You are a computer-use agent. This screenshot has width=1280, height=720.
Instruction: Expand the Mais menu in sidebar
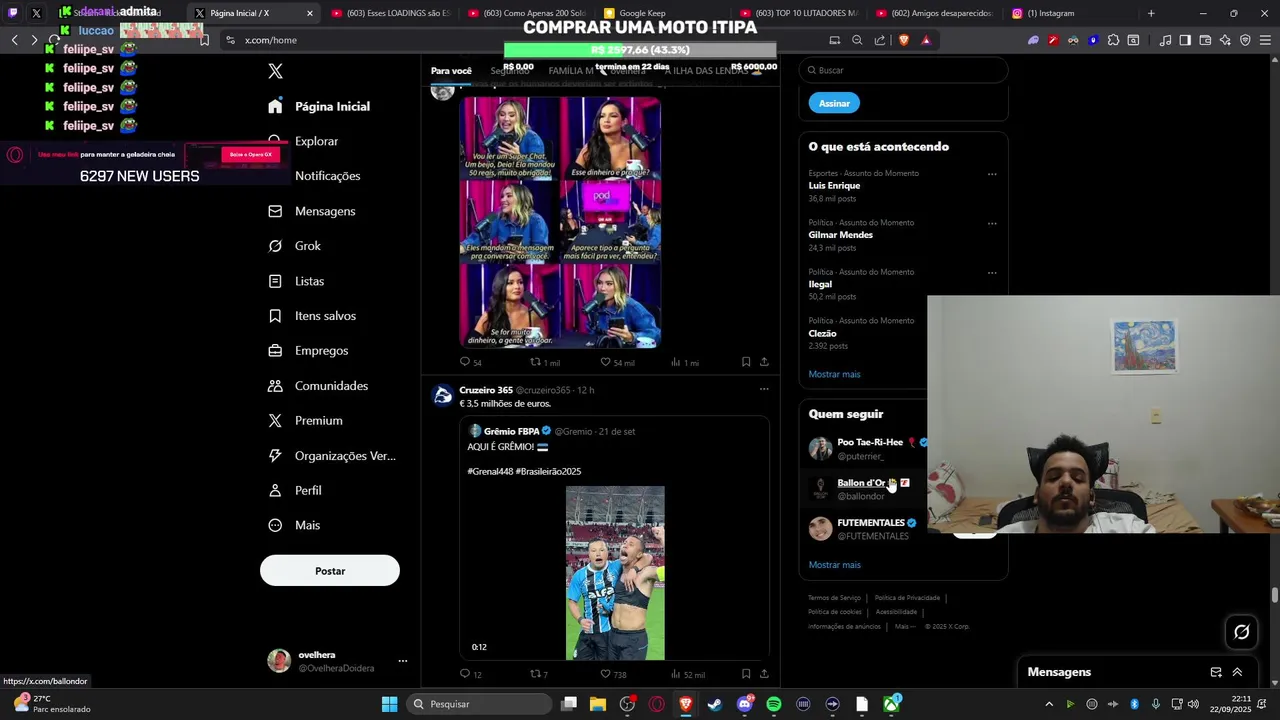point(295,525)
